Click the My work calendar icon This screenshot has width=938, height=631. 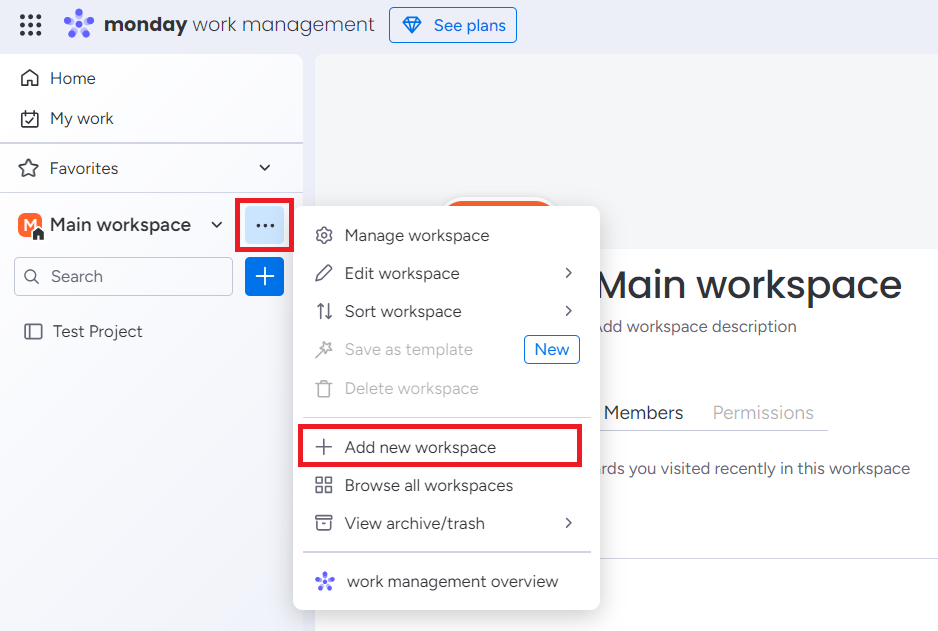pos(29,118)
